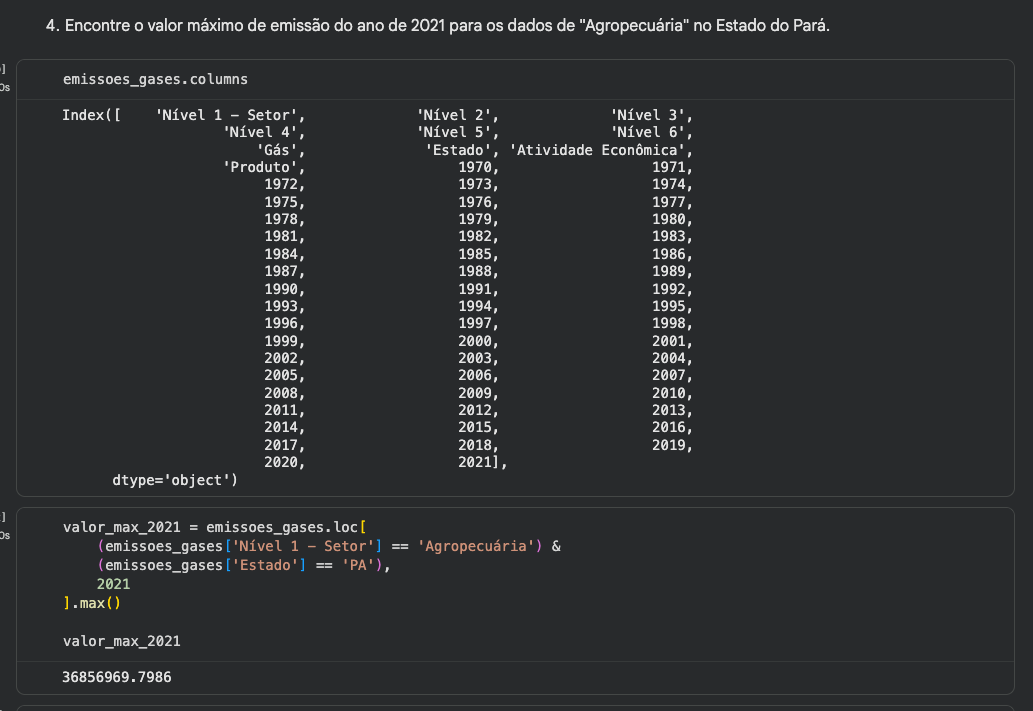Click the 'Nível 5' column name in output

coord(454,132)
